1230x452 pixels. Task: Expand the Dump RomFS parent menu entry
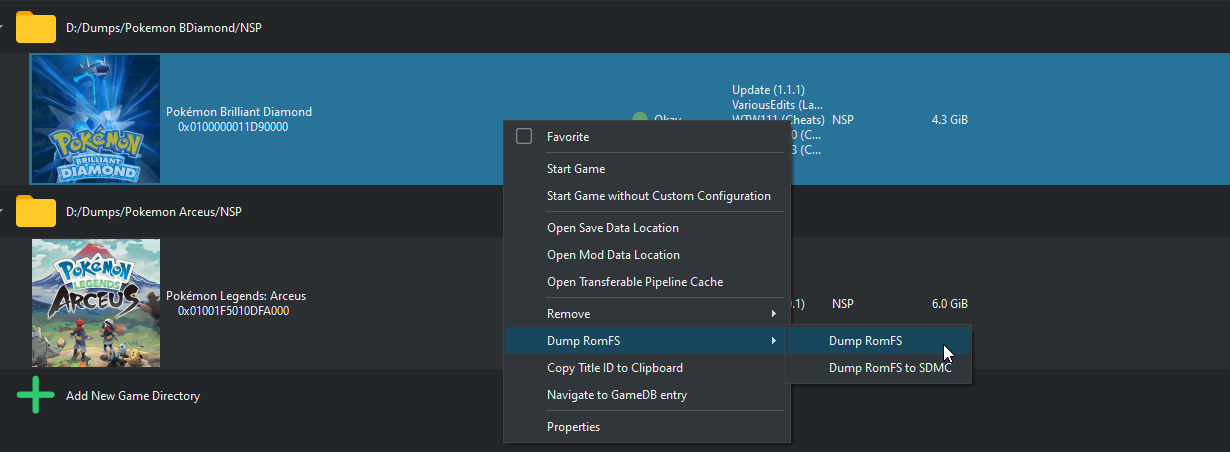(x=647, y=341)
